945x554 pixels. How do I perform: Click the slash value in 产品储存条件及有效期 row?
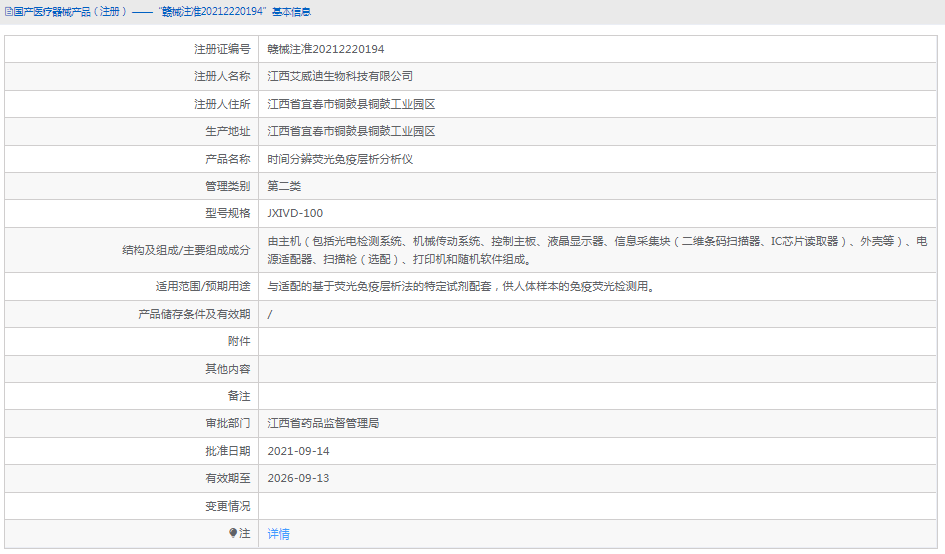[x=270, y=314]
